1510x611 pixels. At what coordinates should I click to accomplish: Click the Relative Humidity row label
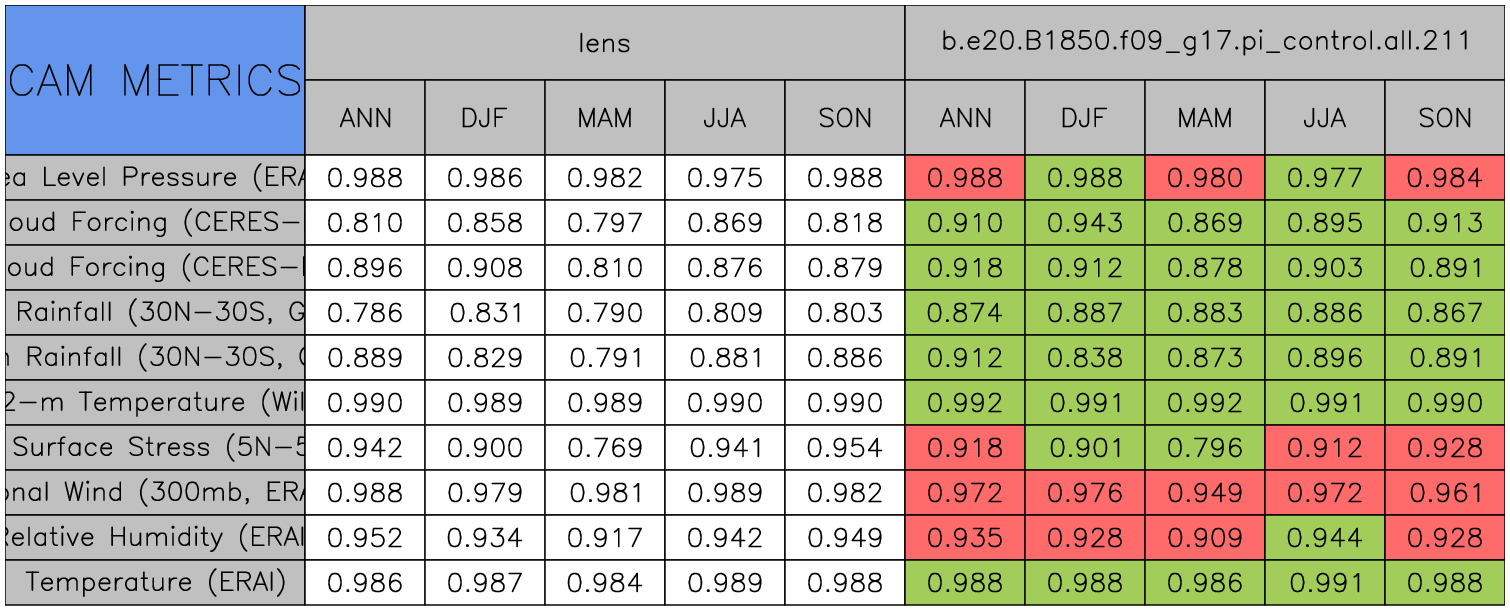(x=155, y=537)
